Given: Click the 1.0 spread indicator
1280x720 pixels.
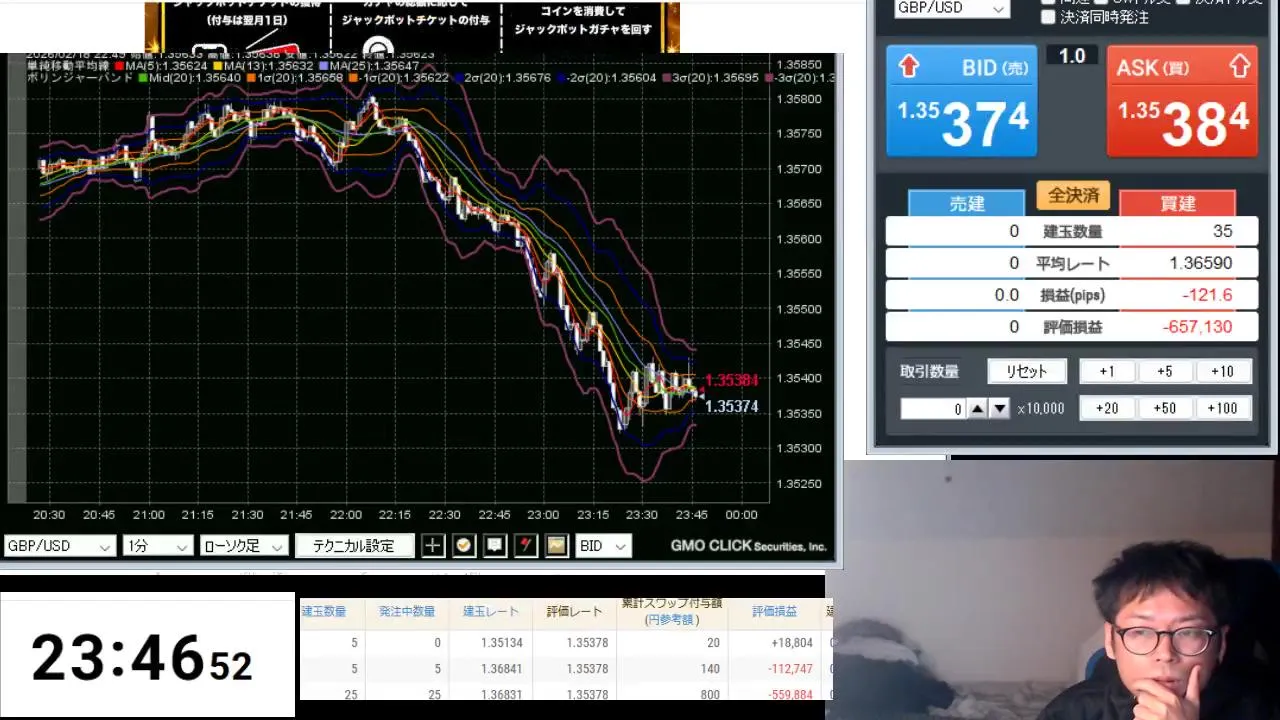Looking at the screenshot, I should click(1072, 56).
